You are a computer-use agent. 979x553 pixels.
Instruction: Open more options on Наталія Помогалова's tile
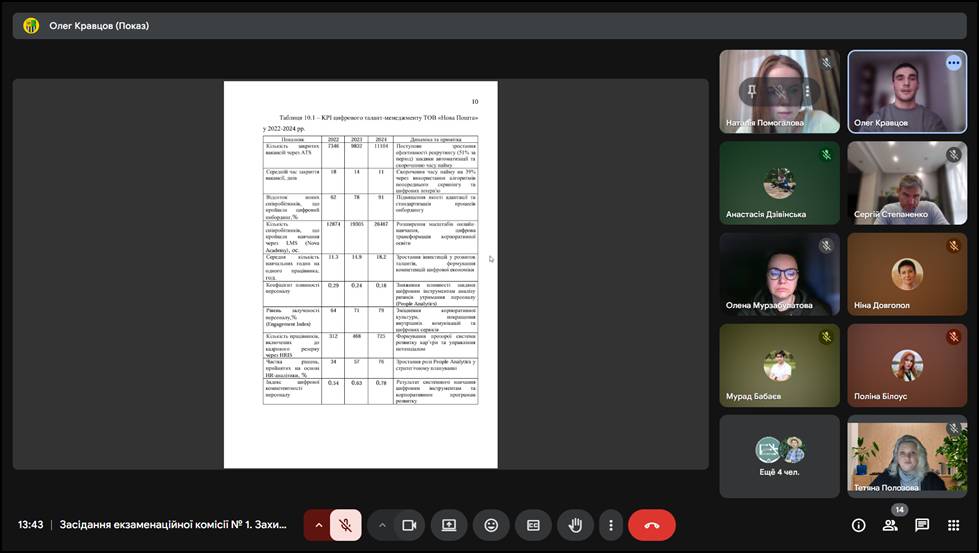(806, 92)
